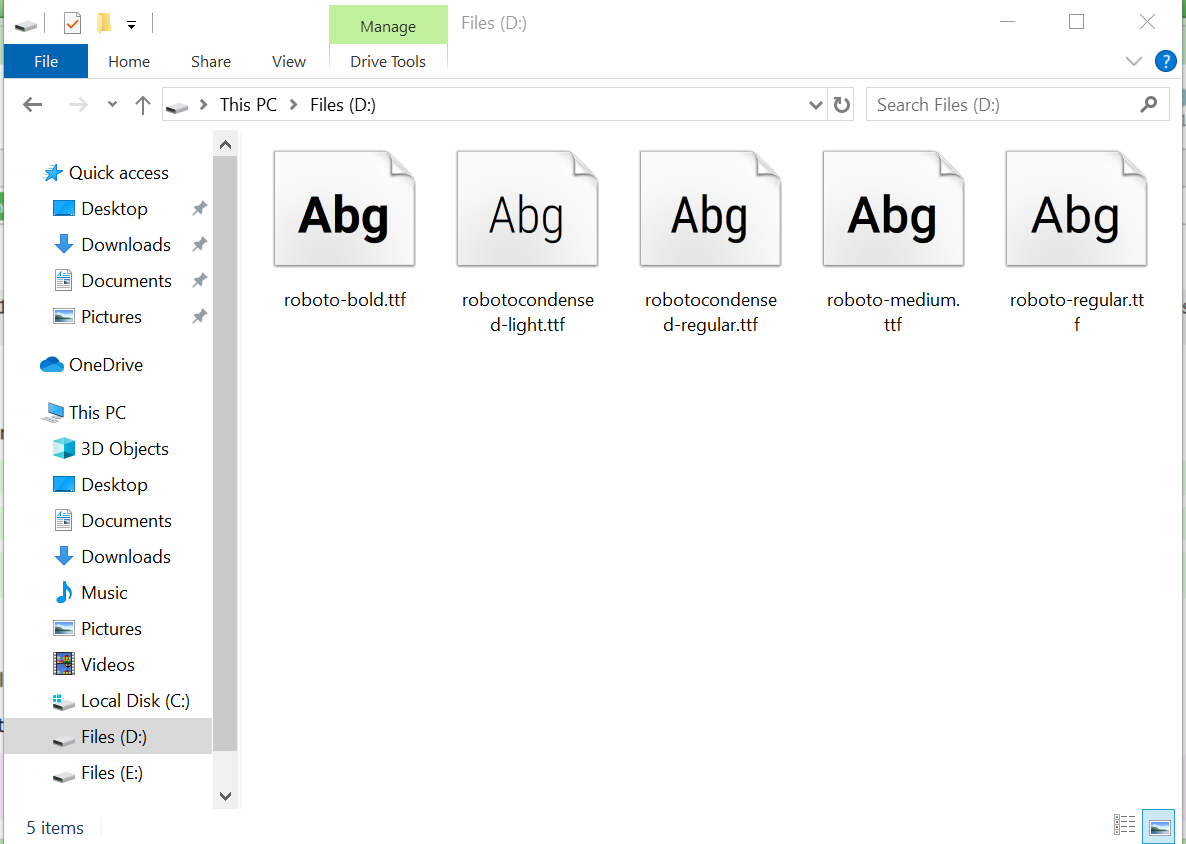Open the address bar history dropdown
Screen dimensions: 1186x844
(x=815, y=104)
